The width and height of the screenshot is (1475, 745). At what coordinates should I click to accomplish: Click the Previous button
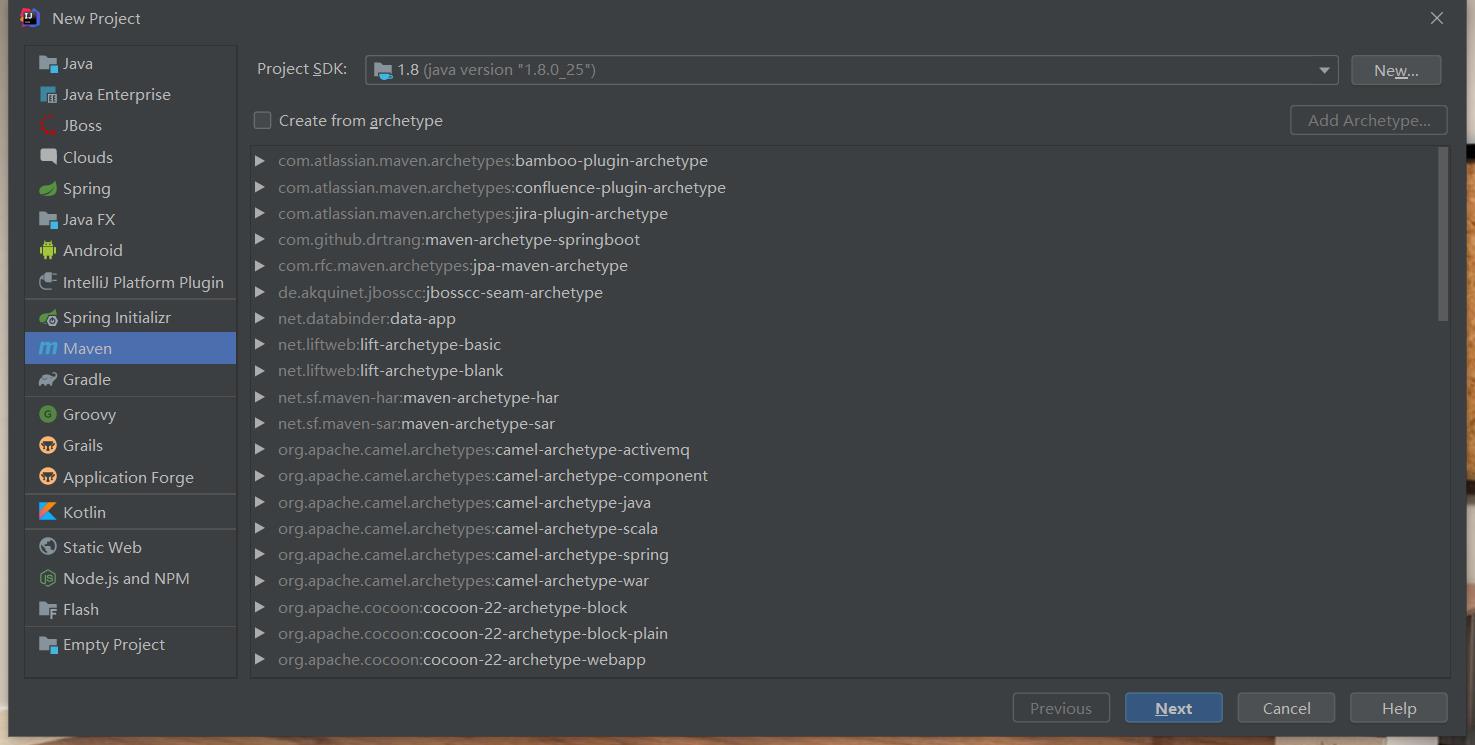pyautogui.click(x=1061, y=708)
